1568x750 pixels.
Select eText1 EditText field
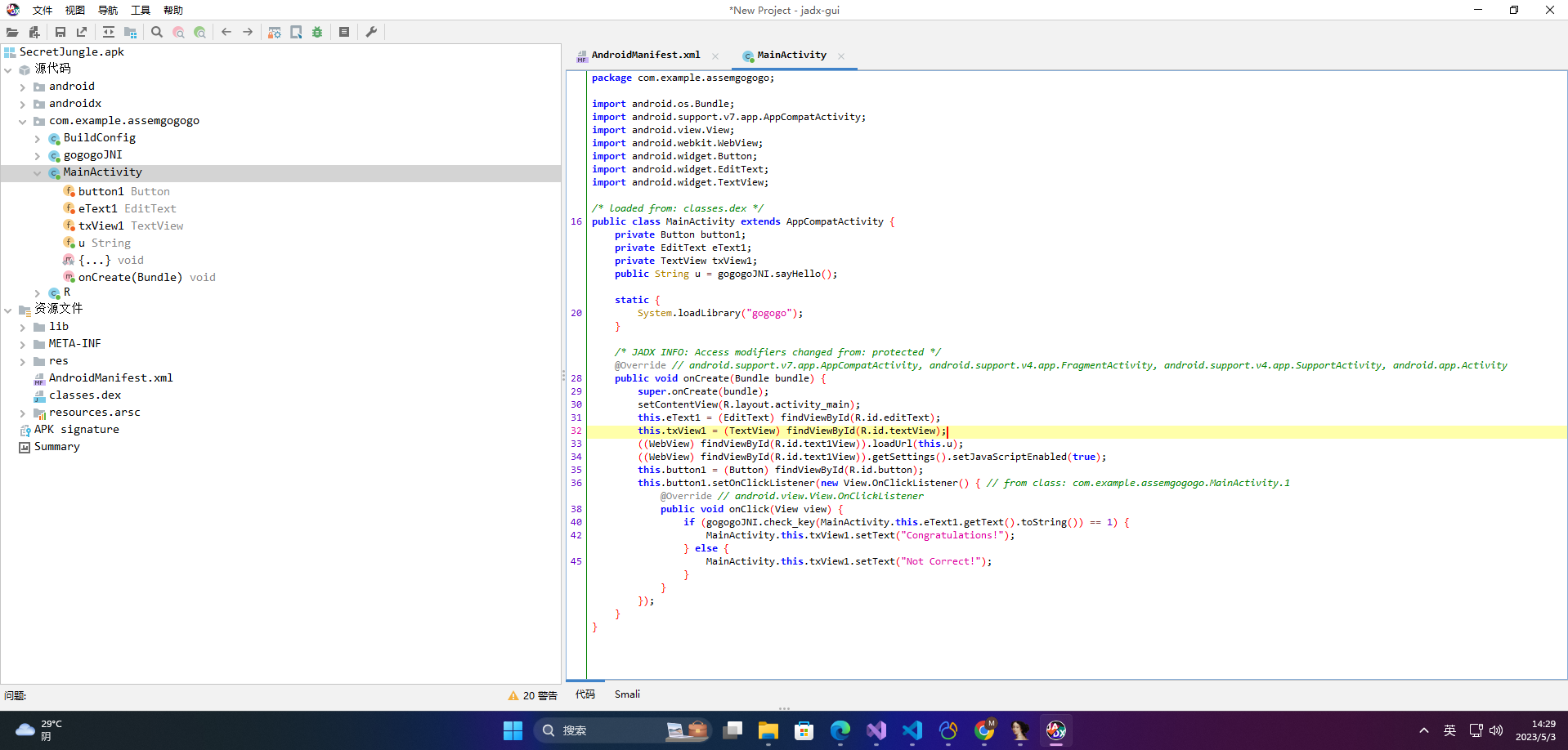119,208
